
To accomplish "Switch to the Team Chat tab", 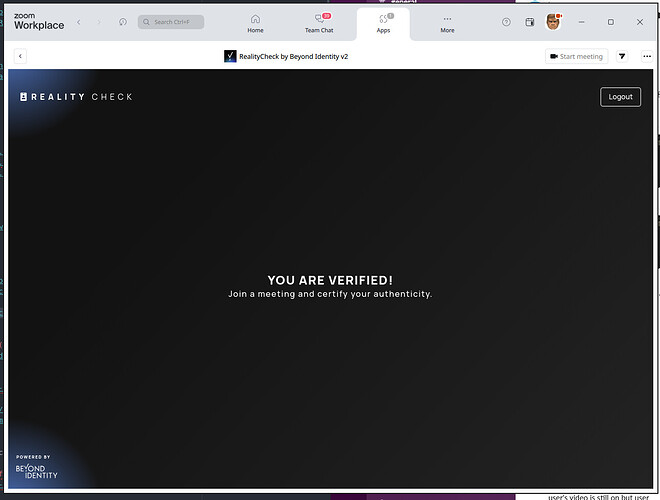I will [x=319, y=24].
